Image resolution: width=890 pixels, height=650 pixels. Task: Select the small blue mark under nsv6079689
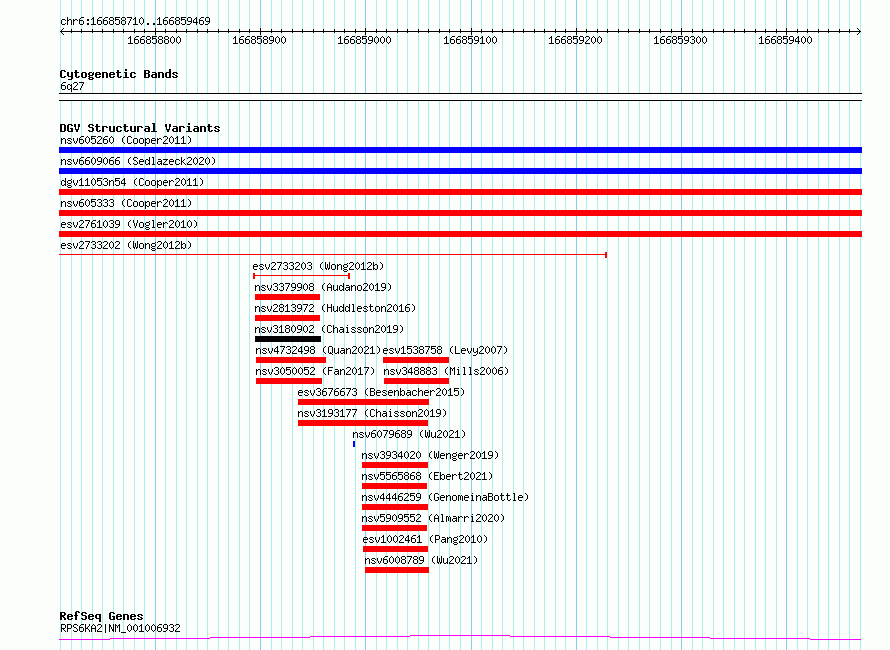coord(354,444)
